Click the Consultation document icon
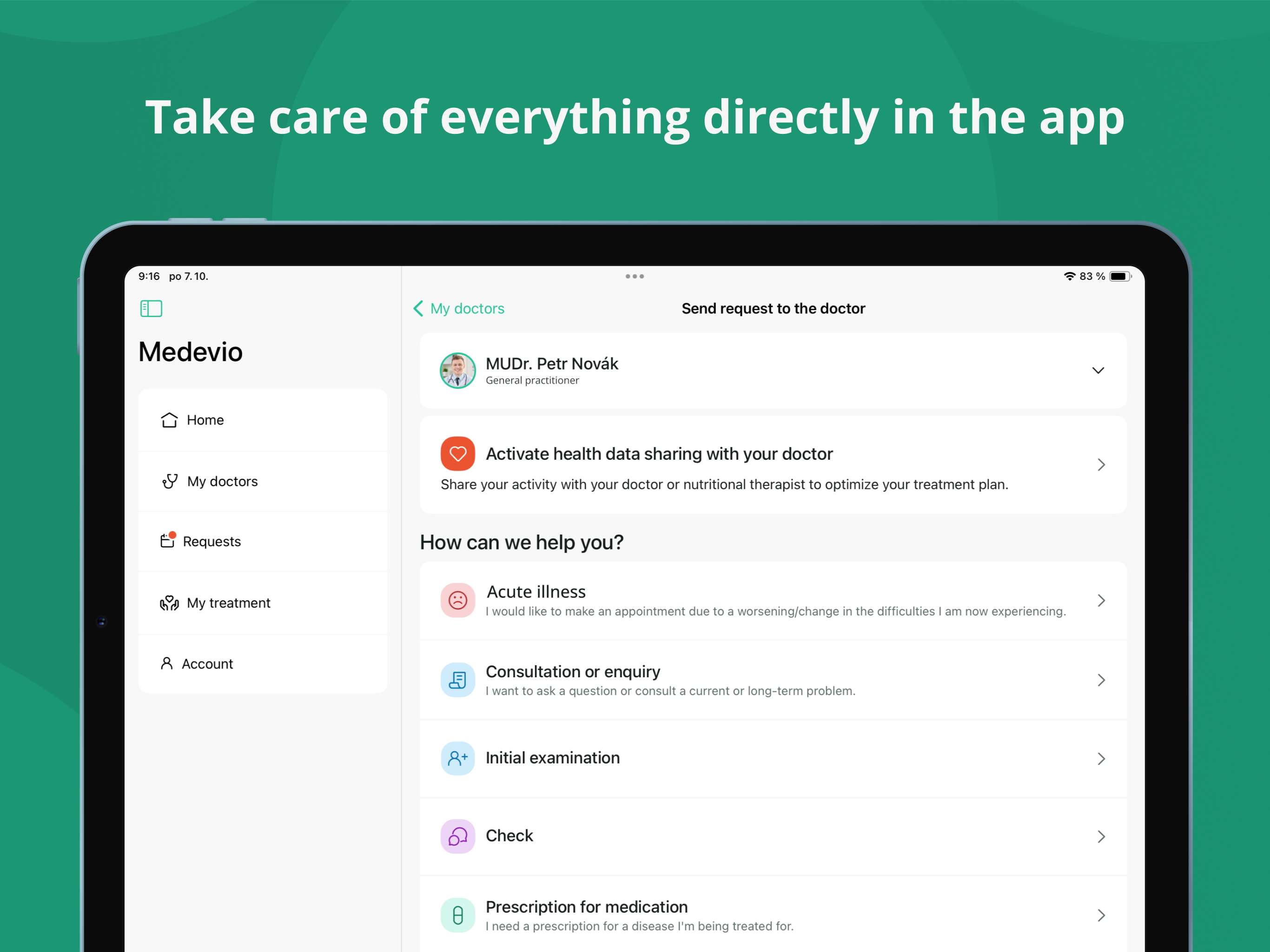 (457, 680)
